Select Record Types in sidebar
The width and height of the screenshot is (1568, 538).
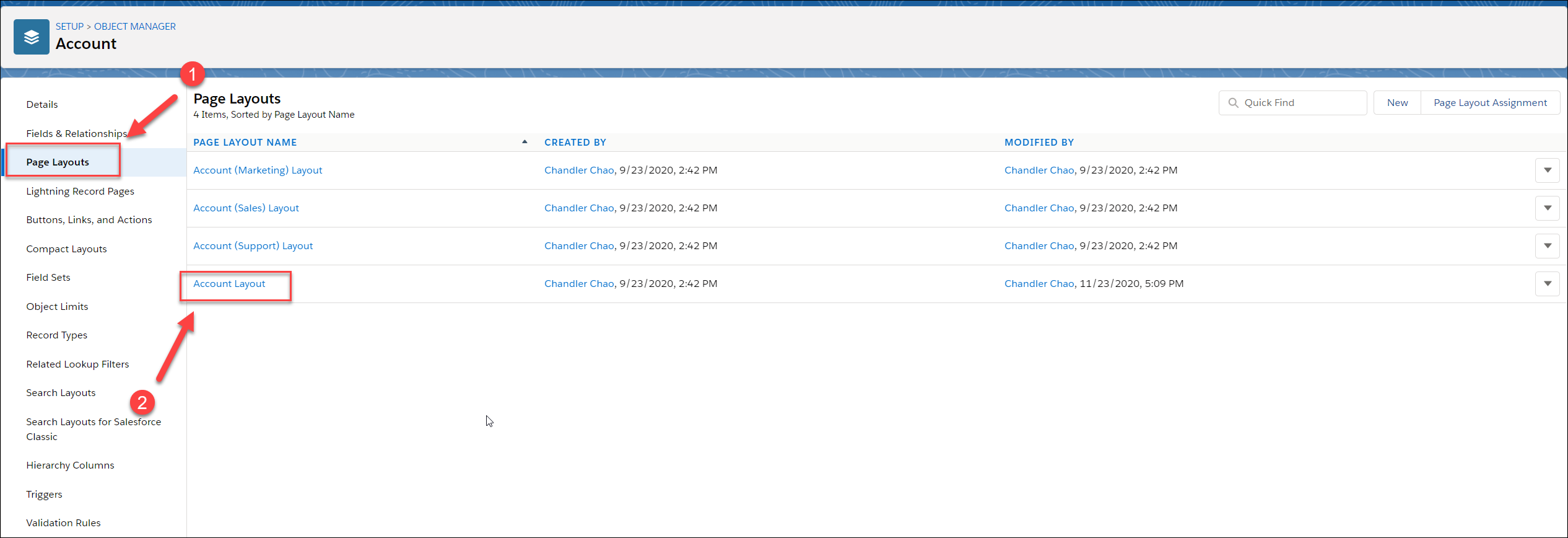tap(56, 335)
